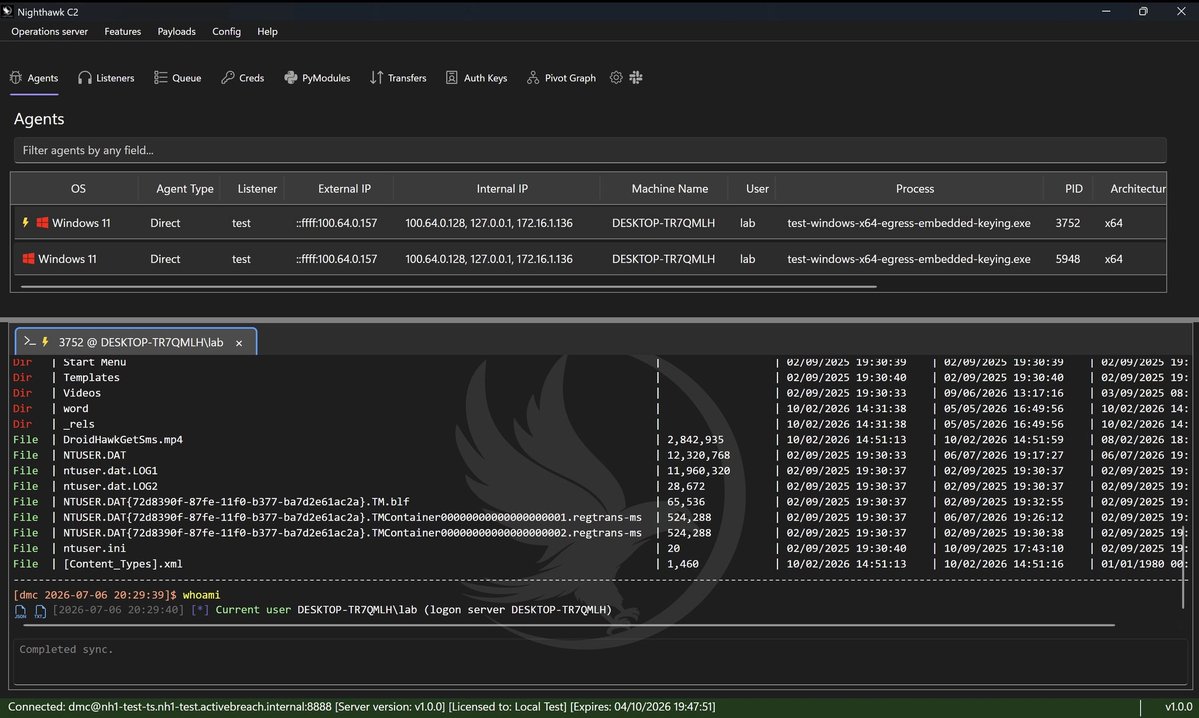Image resolution: width=1199 pixels, height=718 pixels.
Task: Click the Python icon for PyModules
Action: pyautogui.click(x=291, y=77)
